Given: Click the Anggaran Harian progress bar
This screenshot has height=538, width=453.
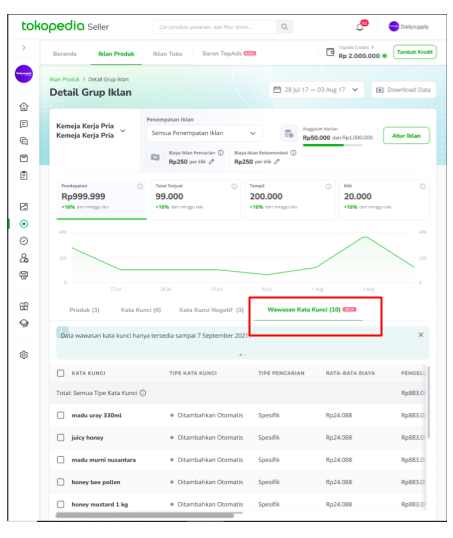Looking at the screenshot, I should 332,145.
